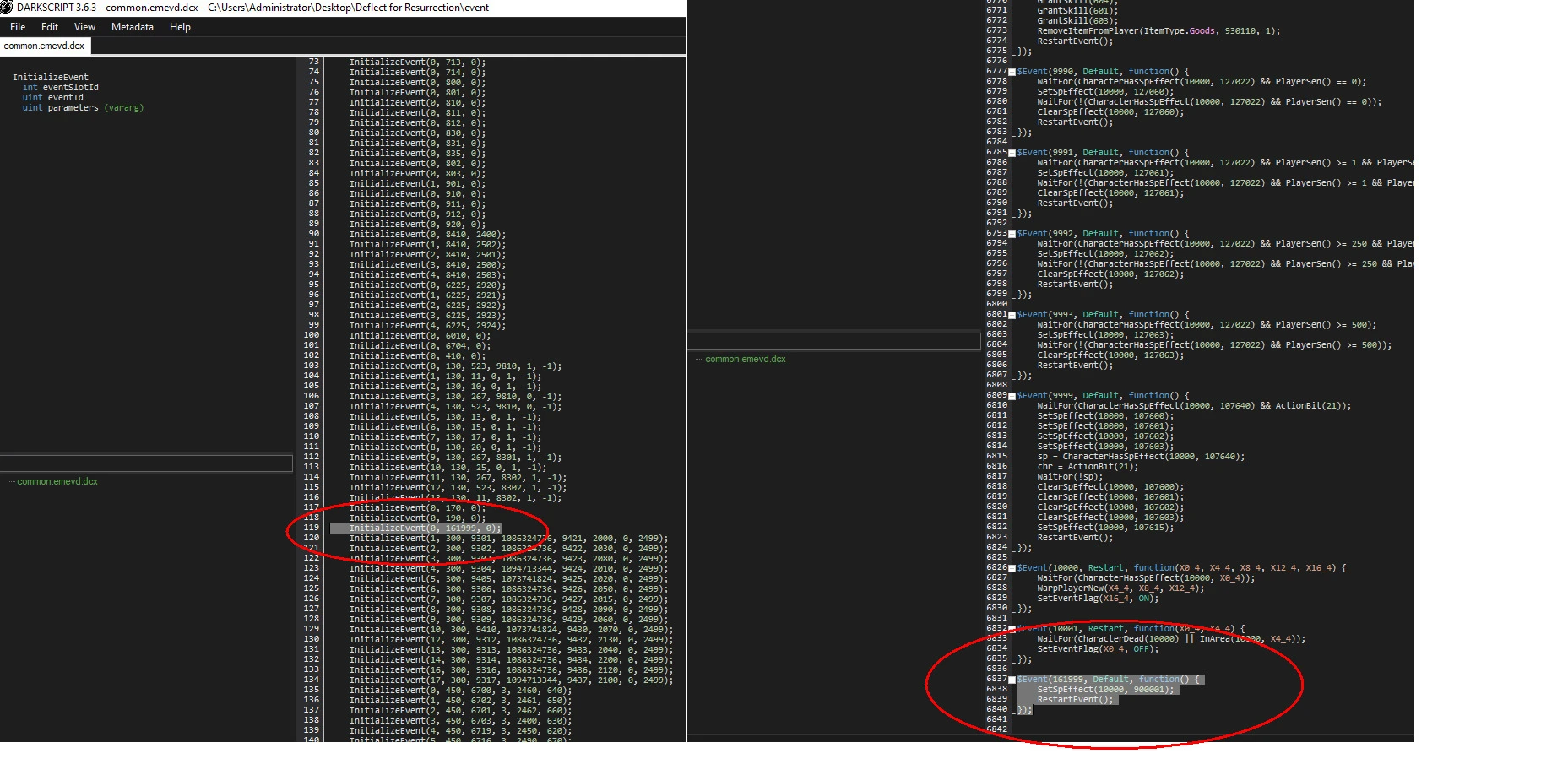Collapse the $Event(10000 fold marker
This screenshot has width=1568, height=775.
[1012, 568]
